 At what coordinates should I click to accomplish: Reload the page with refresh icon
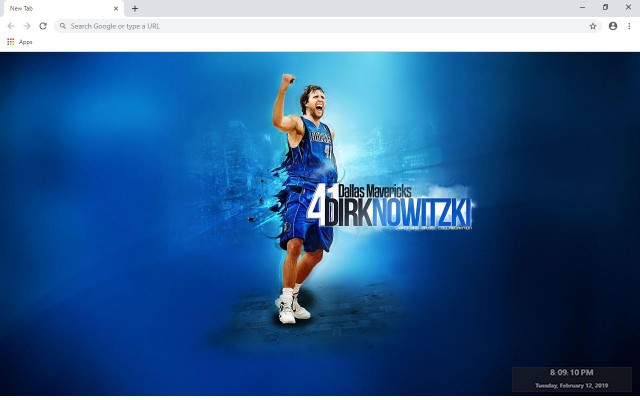pos(43,26)
